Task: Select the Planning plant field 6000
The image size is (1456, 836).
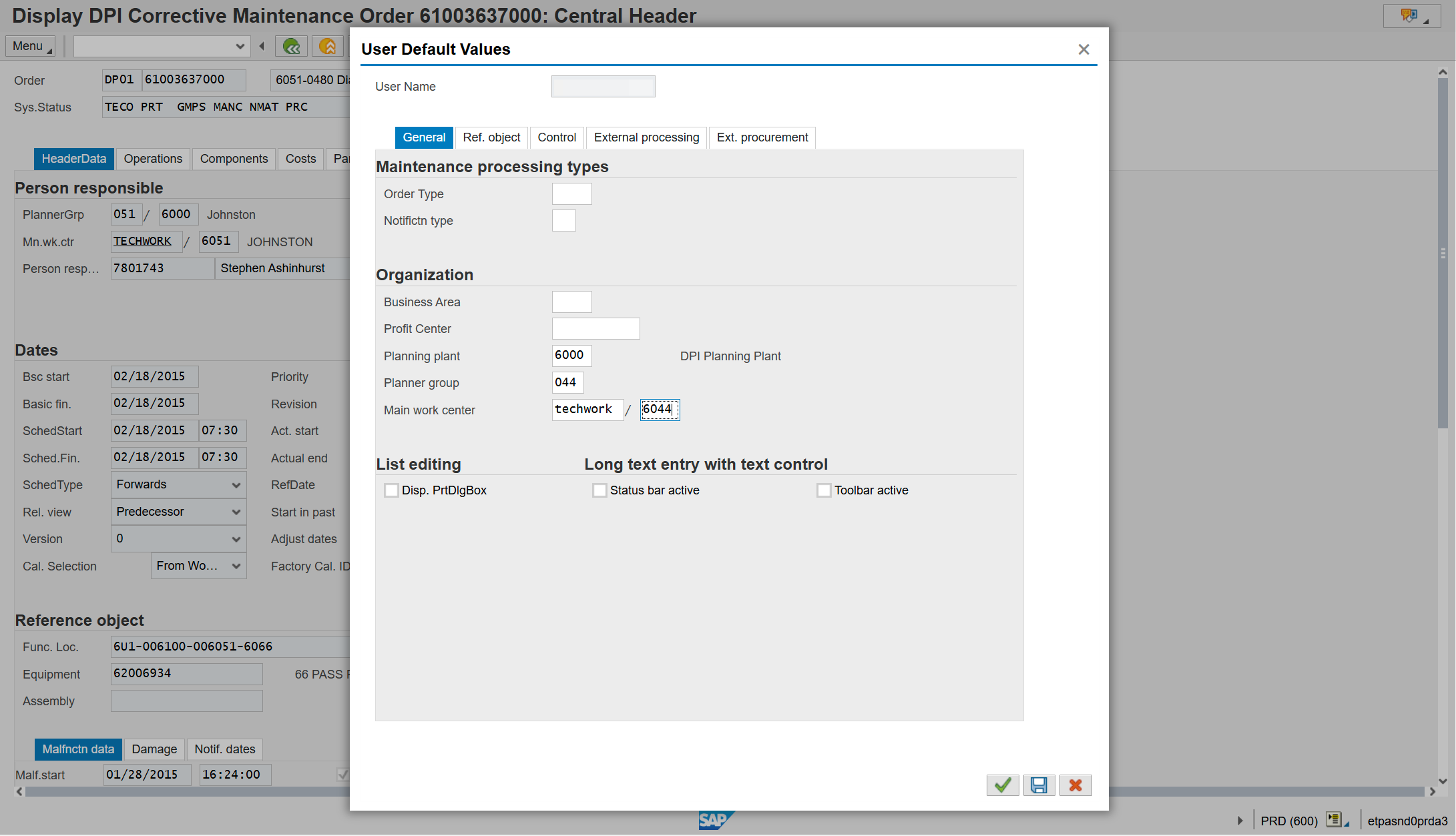Action: point(571,356)
